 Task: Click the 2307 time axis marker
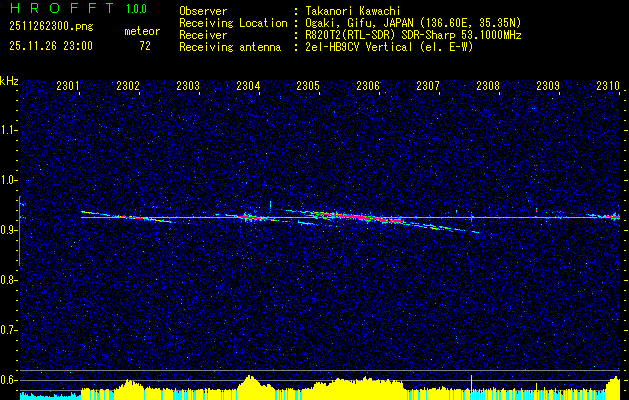coord(428,85)
